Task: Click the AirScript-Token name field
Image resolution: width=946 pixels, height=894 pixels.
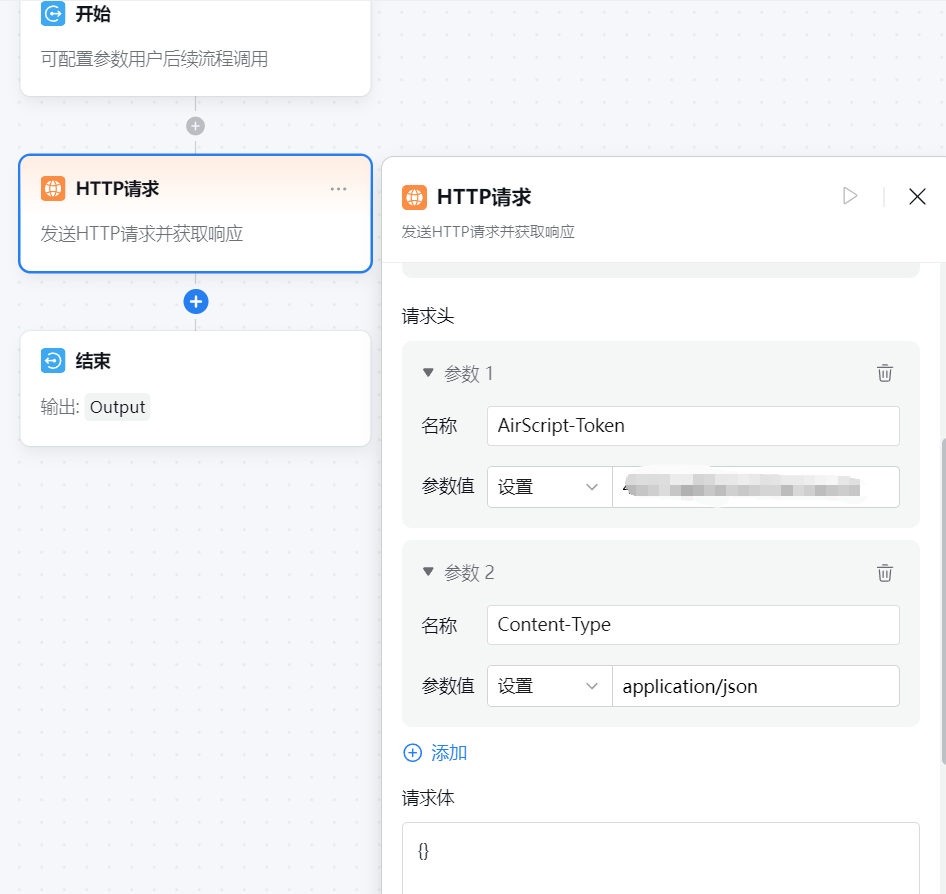Action: point(693,426)
